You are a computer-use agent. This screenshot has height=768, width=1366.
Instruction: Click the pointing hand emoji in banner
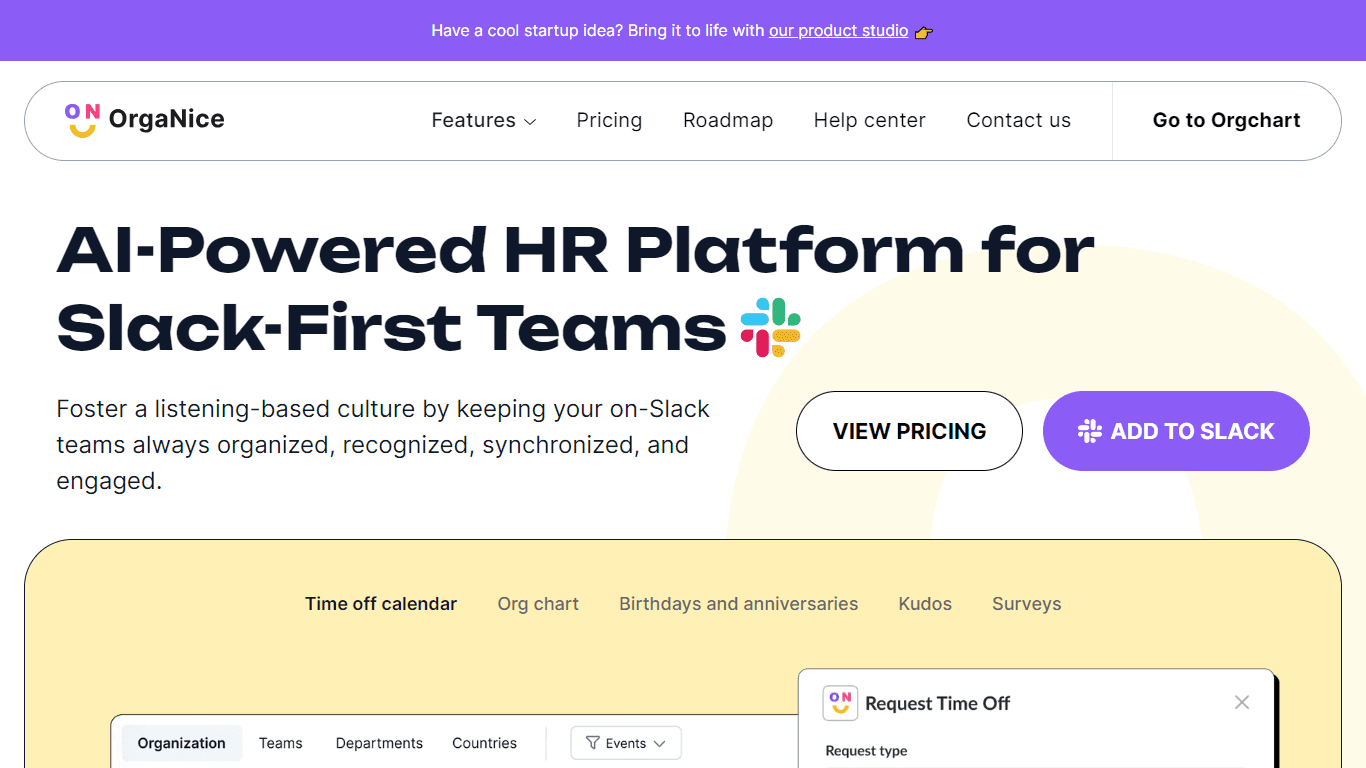pyautogui.click(x=924, y=31)
